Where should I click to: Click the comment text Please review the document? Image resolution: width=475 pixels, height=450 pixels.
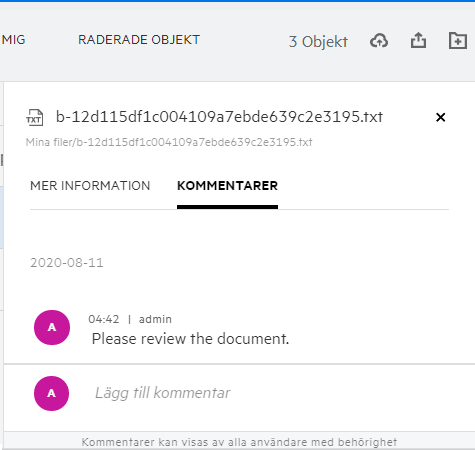click(x=190, y=339)
